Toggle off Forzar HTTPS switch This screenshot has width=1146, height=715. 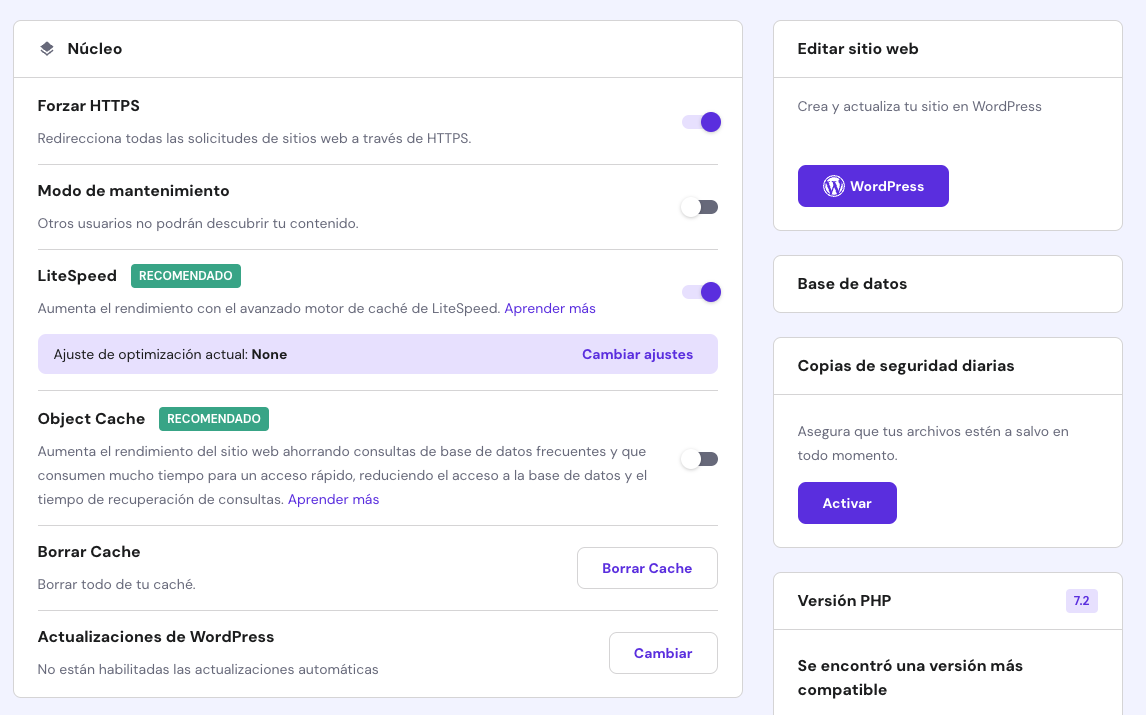pos(700,122)
